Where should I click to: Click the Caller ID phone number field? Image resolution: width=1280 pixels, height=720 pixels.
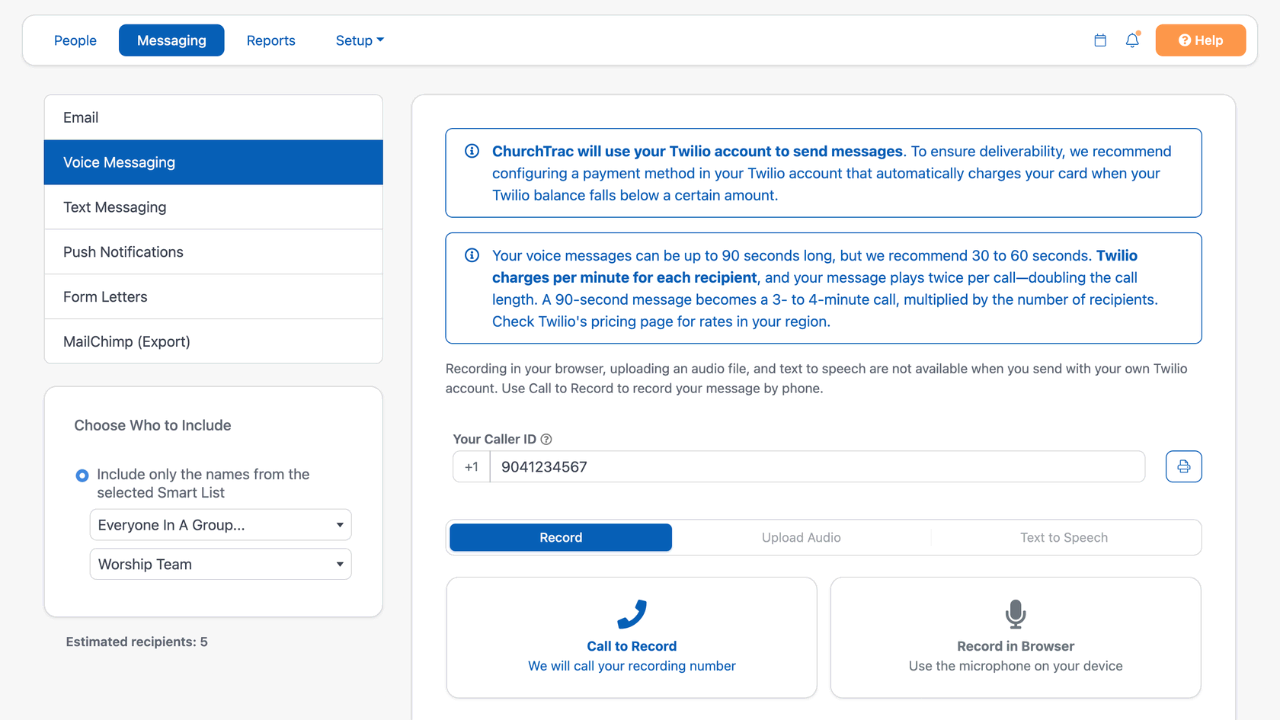817,467
